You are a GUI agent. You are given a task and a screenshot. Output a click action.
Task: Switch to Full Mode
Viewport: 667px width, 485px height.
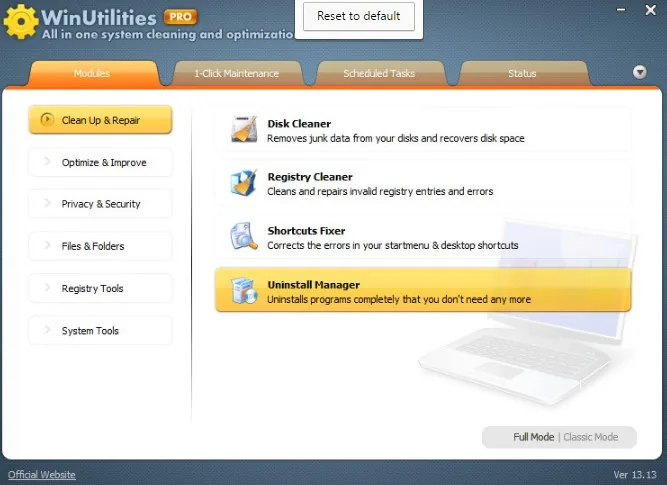(533, 437)
